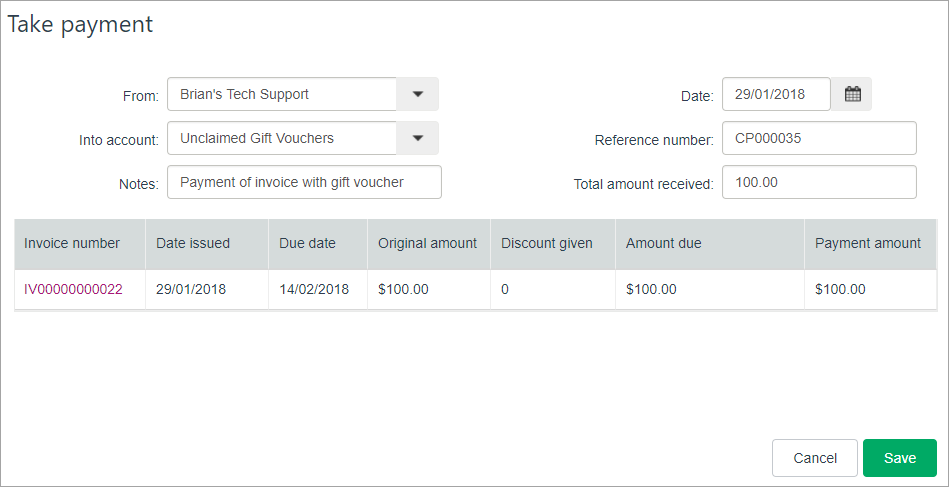Click the Into account field Unclaimed Gift Vouchers
Viewport: 949px width, 487px height.
point(282,139)
